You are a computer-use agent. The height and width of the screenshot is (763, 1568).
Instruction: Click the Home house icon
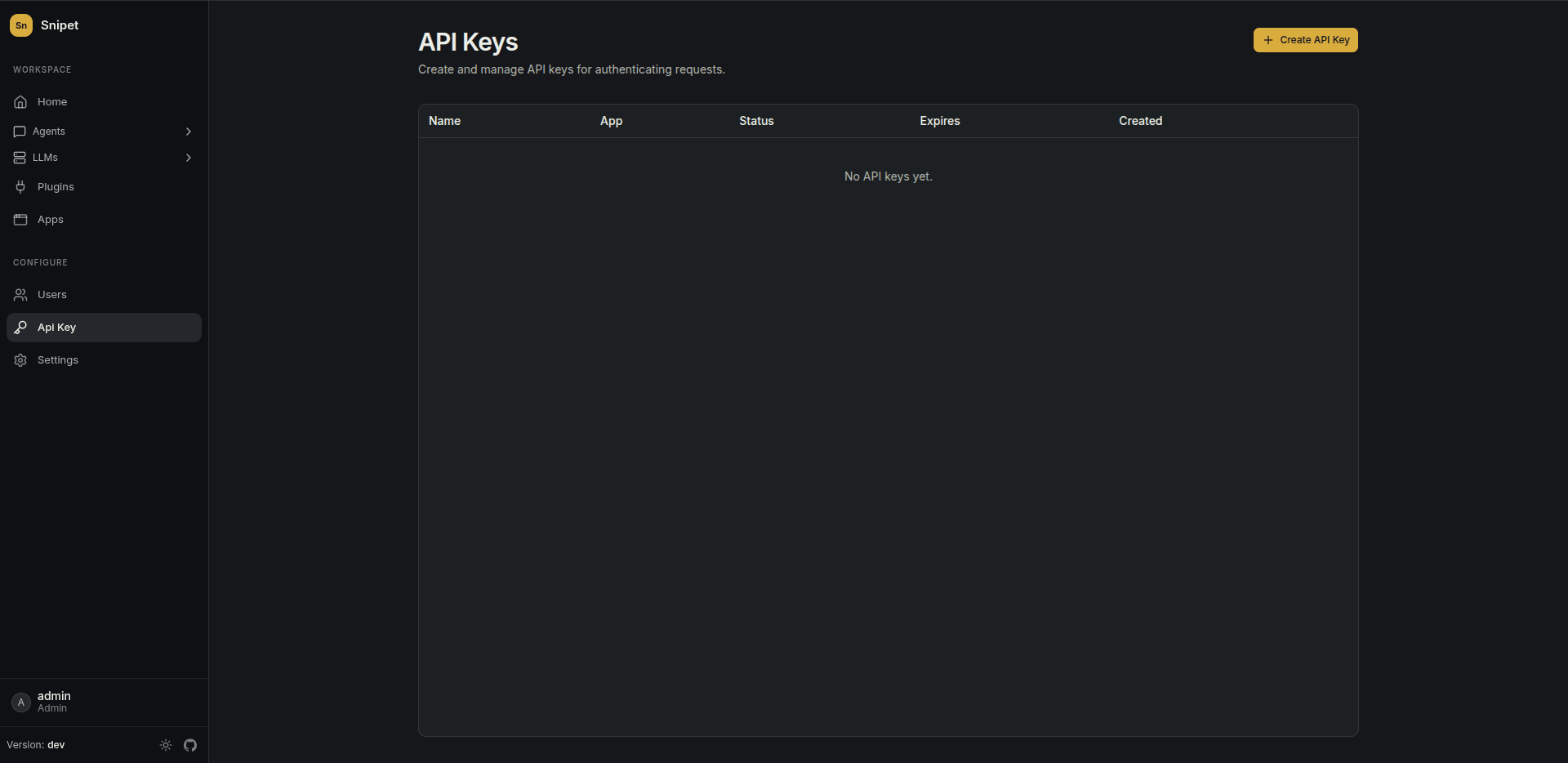click(x=20, y=102)
